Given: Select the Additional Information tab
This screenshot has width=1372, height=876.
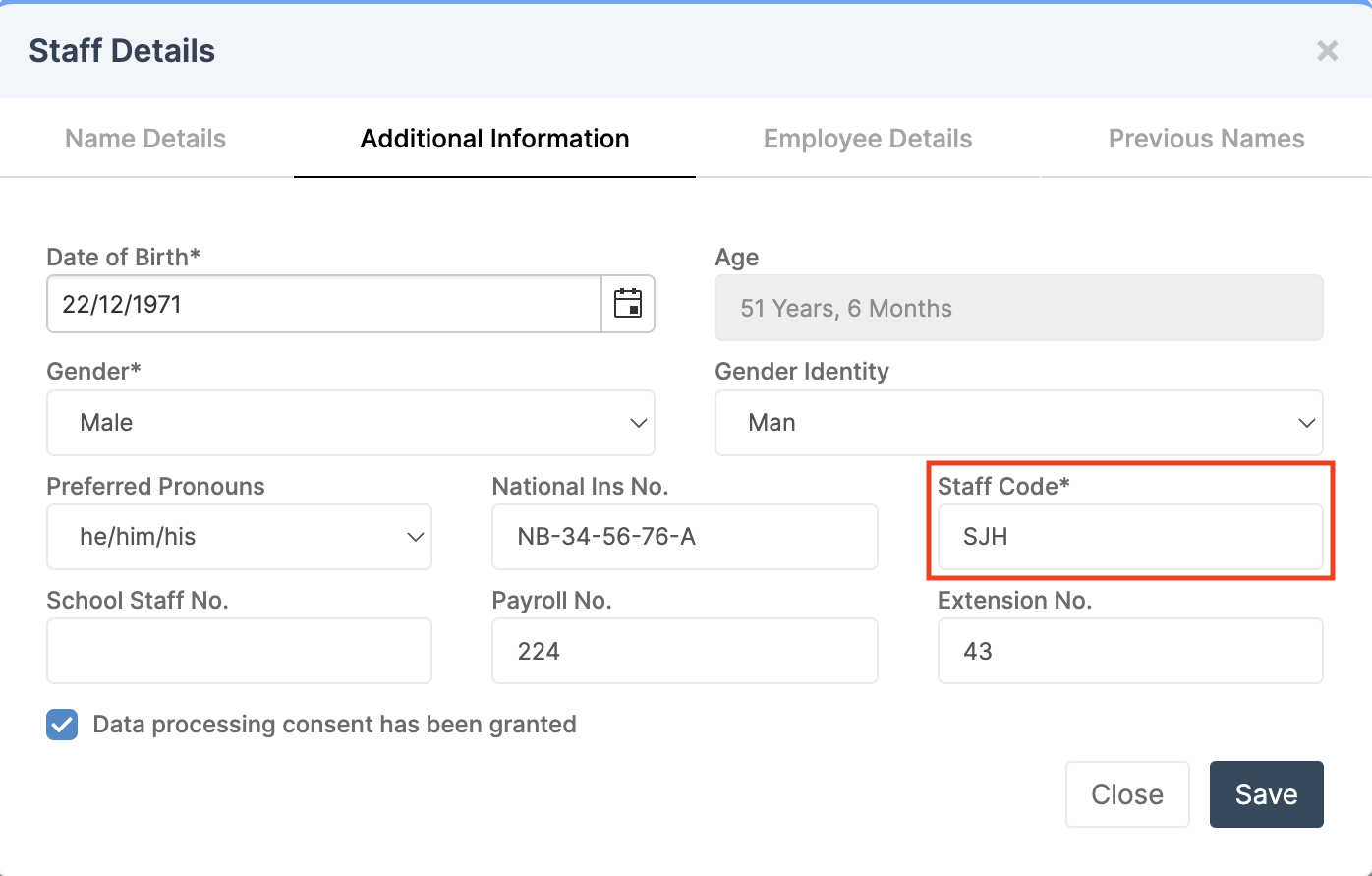Looking at the screenshot, I should [494, 139].
